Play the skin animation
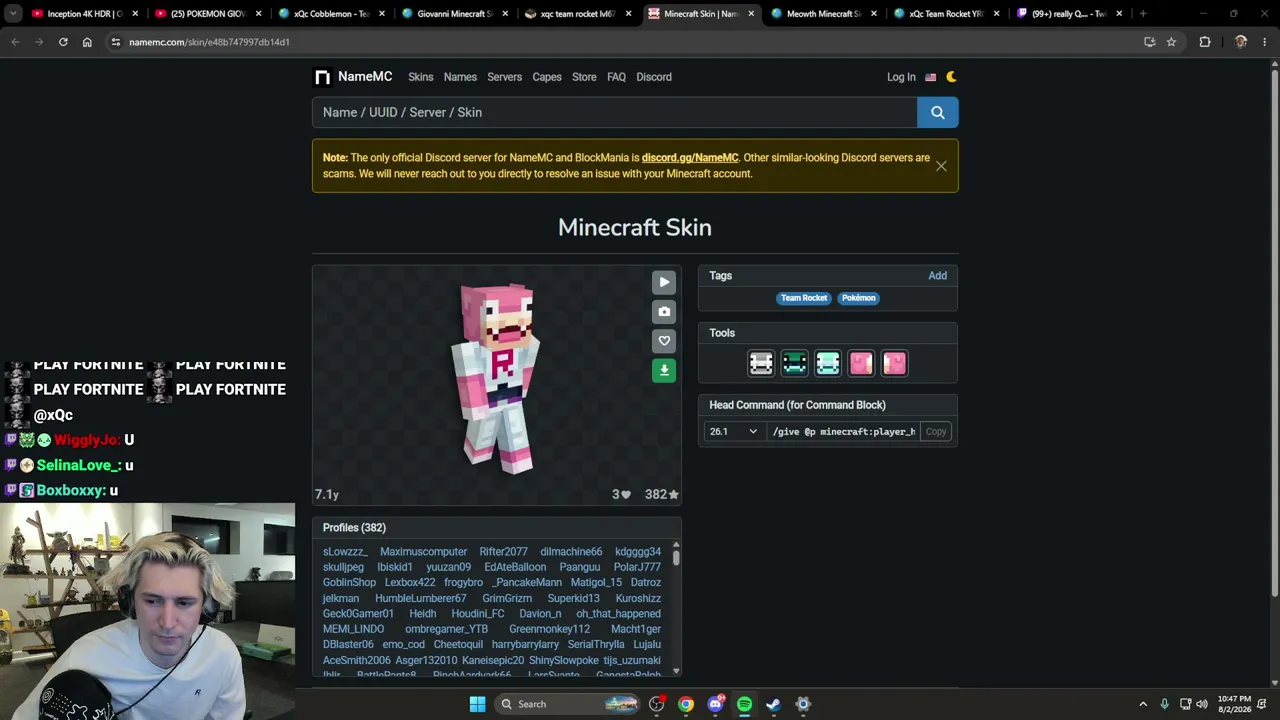The width and height of the screenshot is (1280, 720). pos(664,282)
